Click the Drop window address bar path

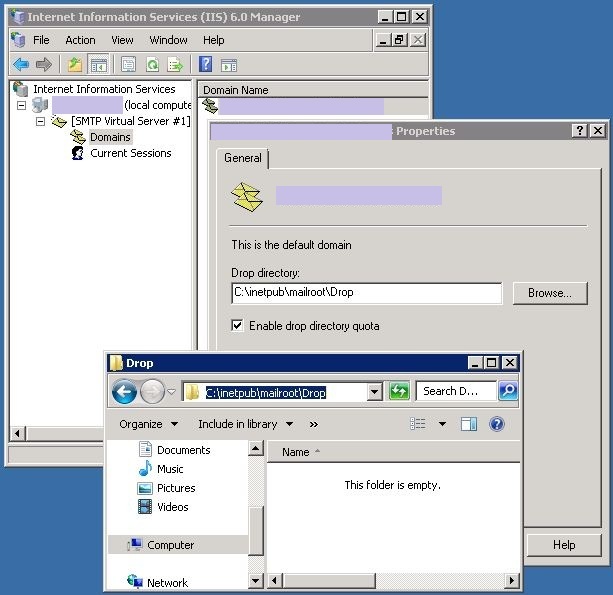pos(265,392)
